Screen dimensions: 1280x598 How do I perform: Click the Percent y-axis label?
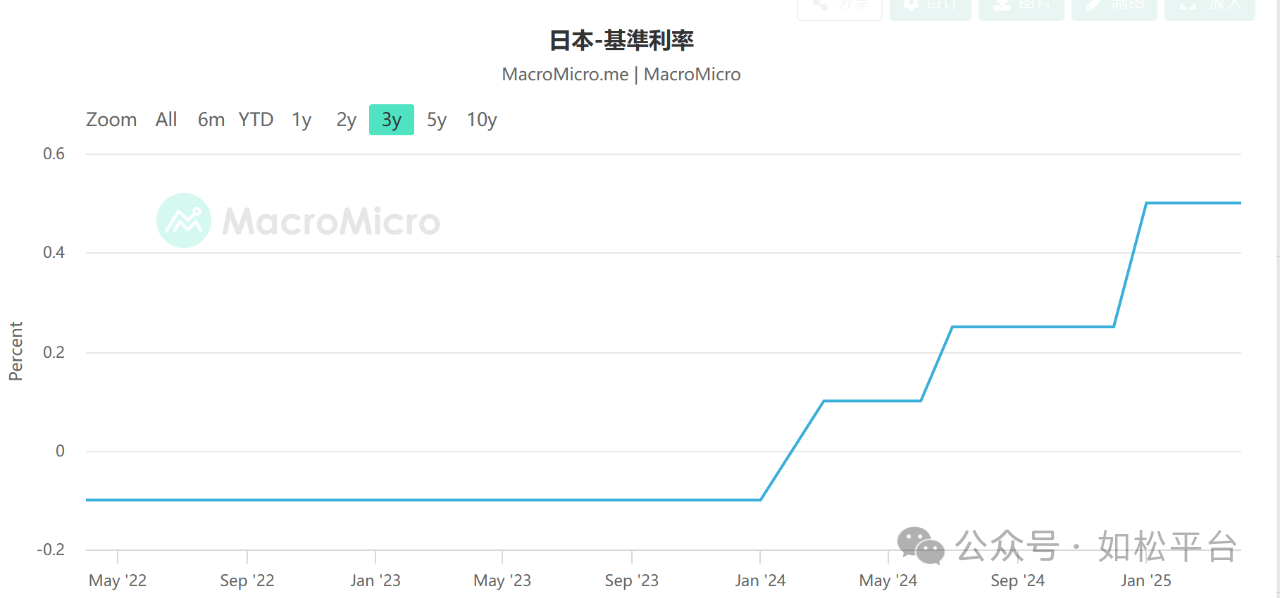[x=16, y=351]
